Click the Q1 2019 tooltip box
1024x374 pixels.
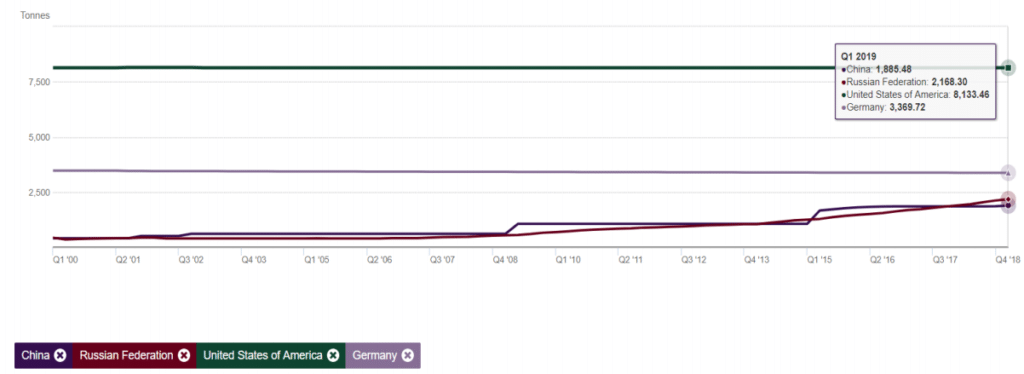click(x=915, y=82)
